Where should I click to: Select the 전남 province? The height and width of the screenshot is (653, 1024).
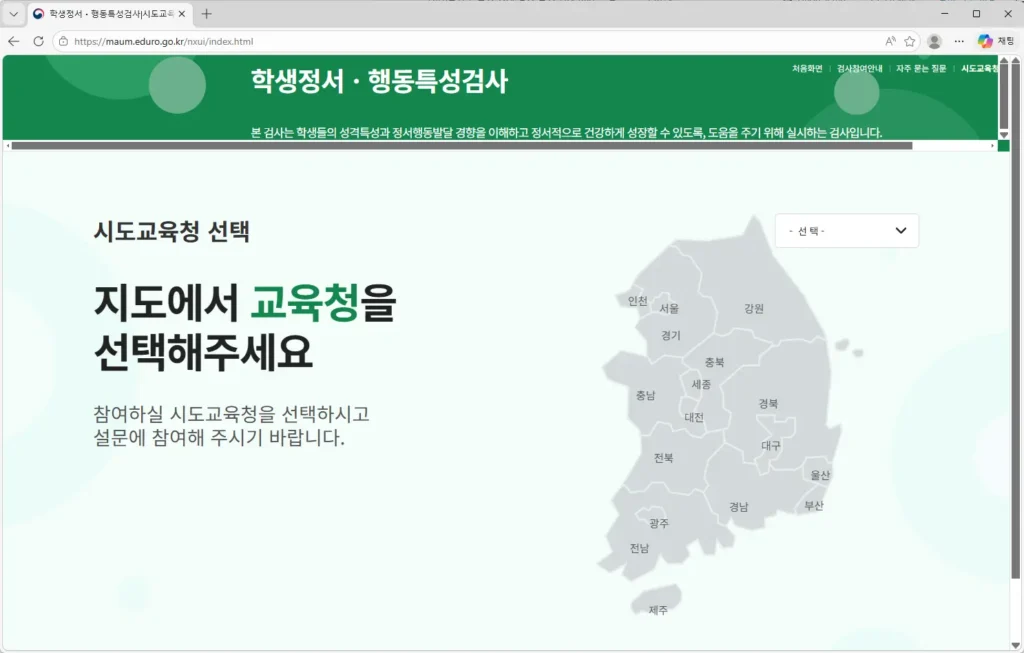coord(640,547)
